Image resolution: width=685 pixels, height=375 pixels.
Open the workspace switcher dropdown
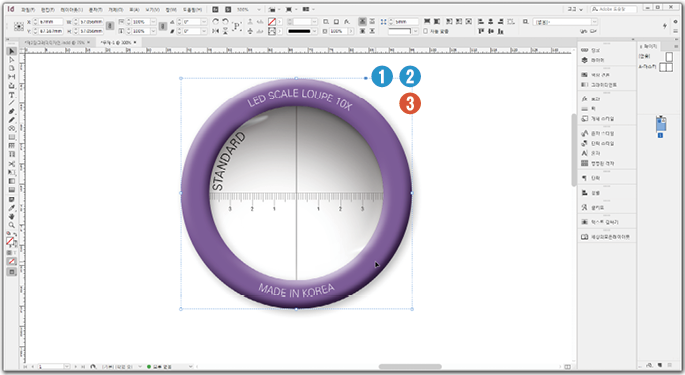tap(574, 9)
